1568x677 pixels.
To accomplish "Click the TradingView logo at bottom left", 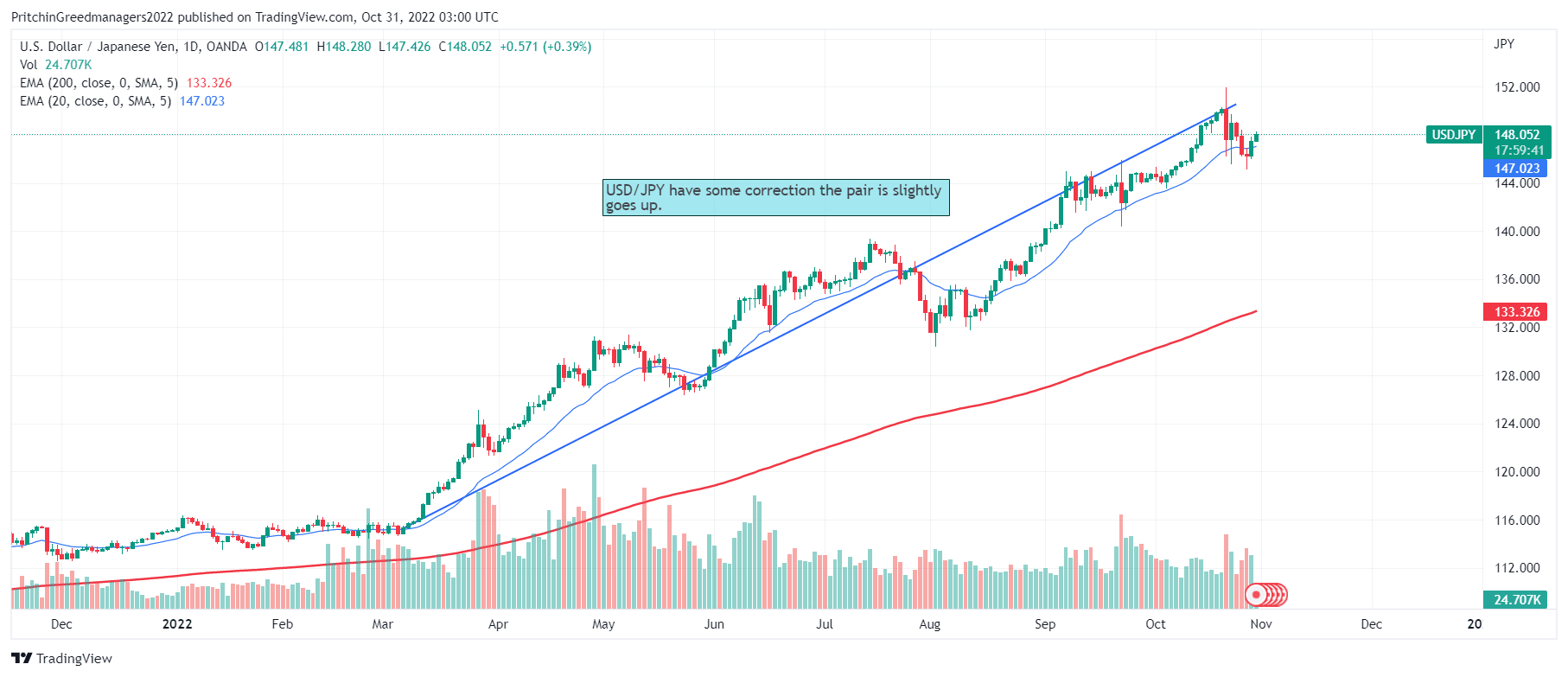I will click(61, 658).
